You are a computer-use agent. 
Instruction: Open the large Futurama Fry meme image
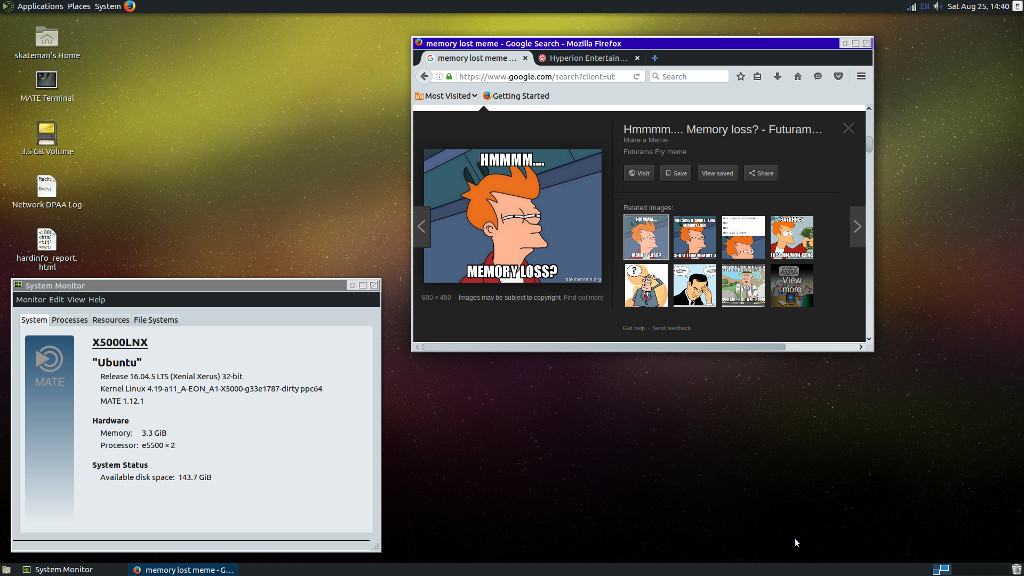pos(513,216)
